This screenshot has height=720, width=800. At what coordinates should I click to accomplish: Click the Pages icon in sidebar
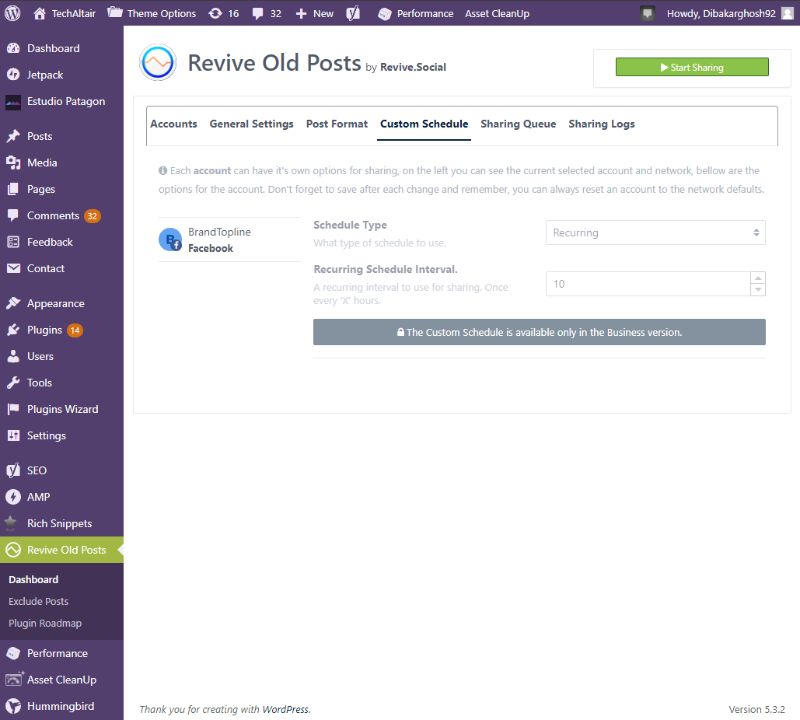[x=13, y=189]
